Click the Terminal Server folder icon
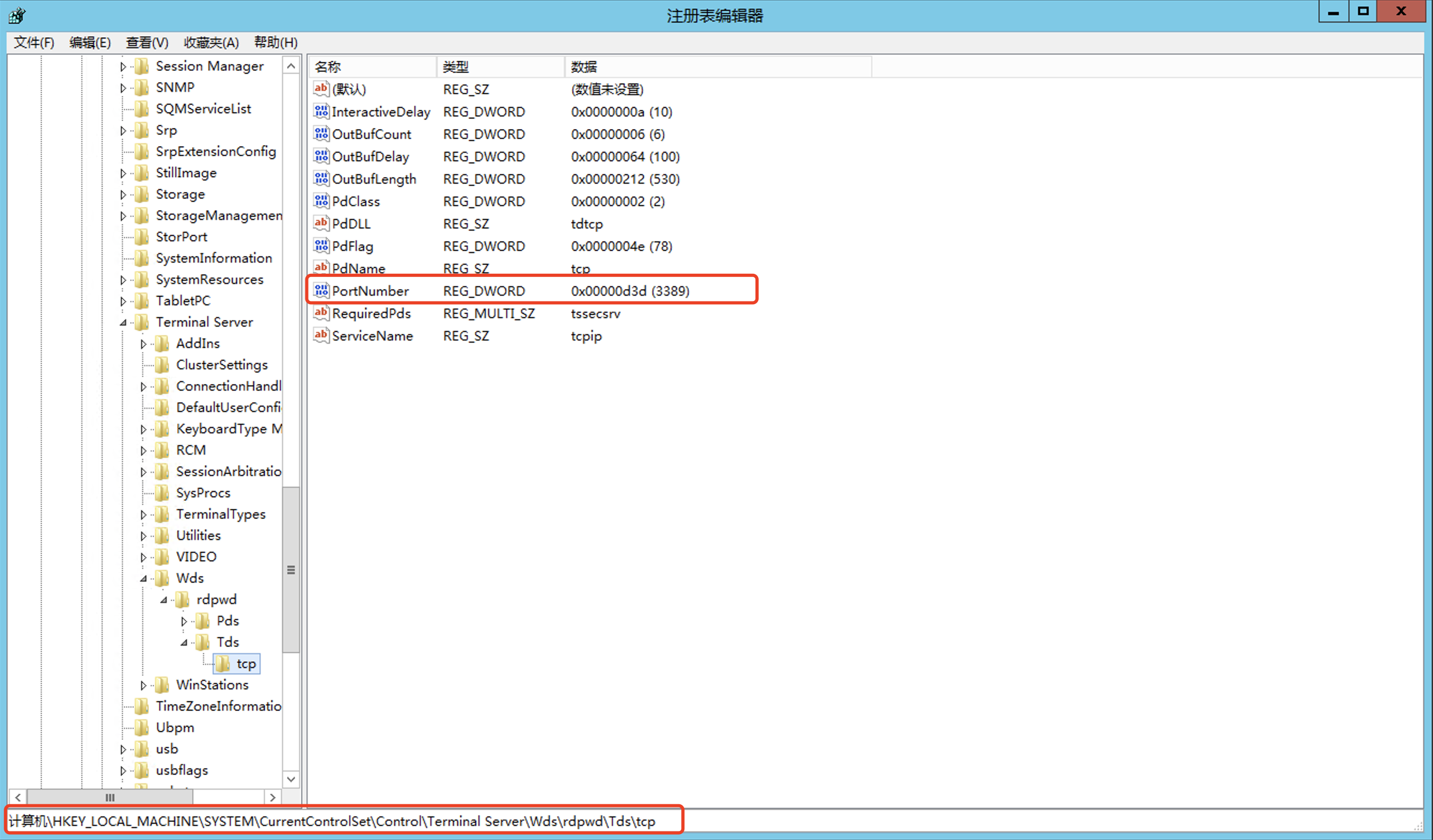This screenshot has width=1433, height=840. 141,322
